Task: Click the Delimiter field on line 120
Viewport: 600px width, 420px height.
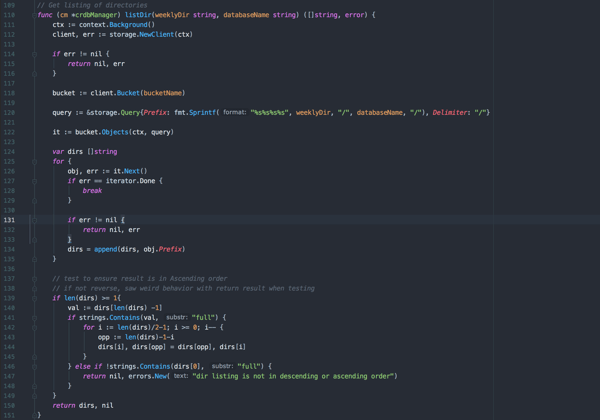Action: pos(450,113)
